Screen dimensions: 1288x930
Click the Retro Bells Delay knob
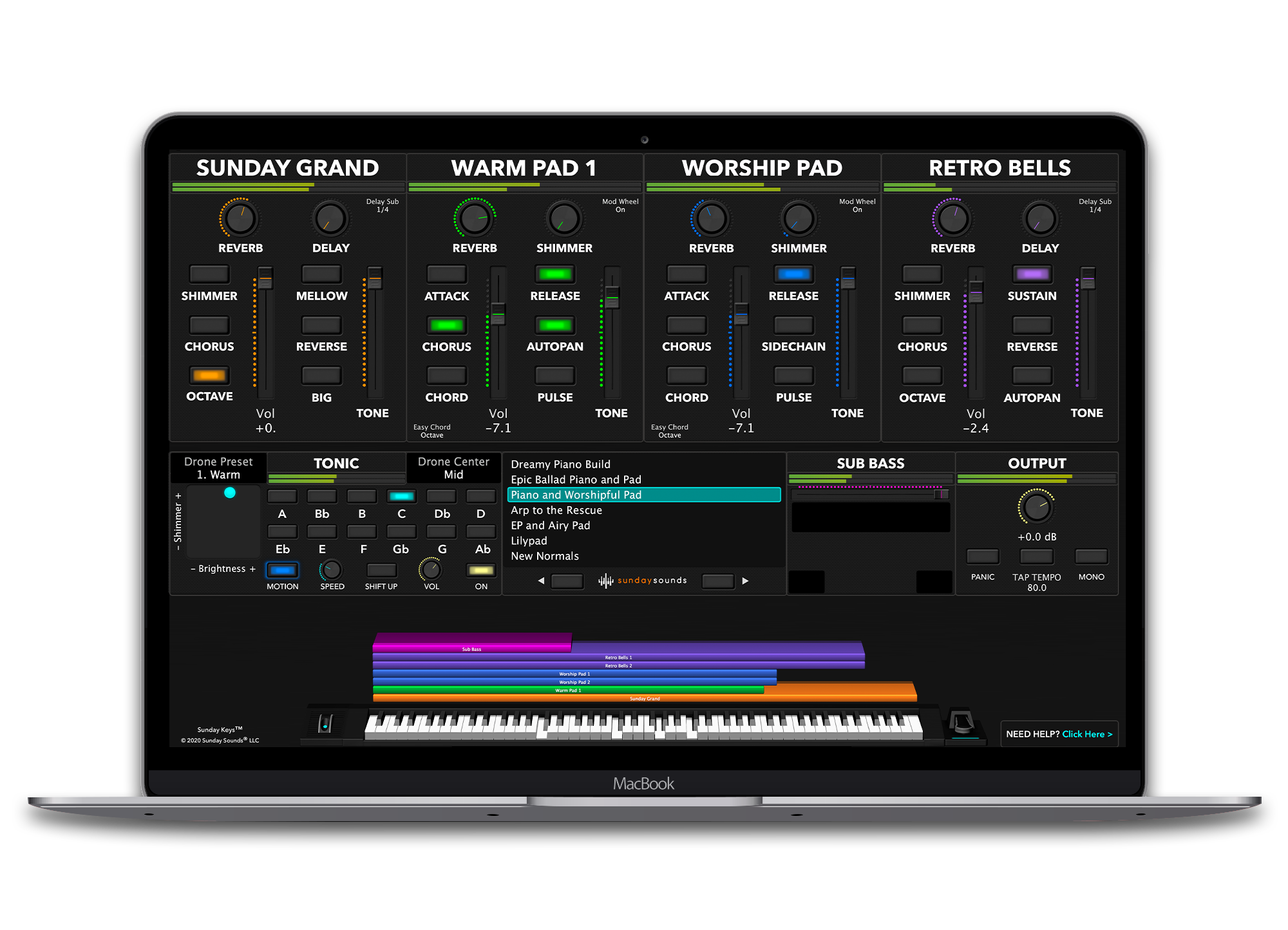point(1040,219)
